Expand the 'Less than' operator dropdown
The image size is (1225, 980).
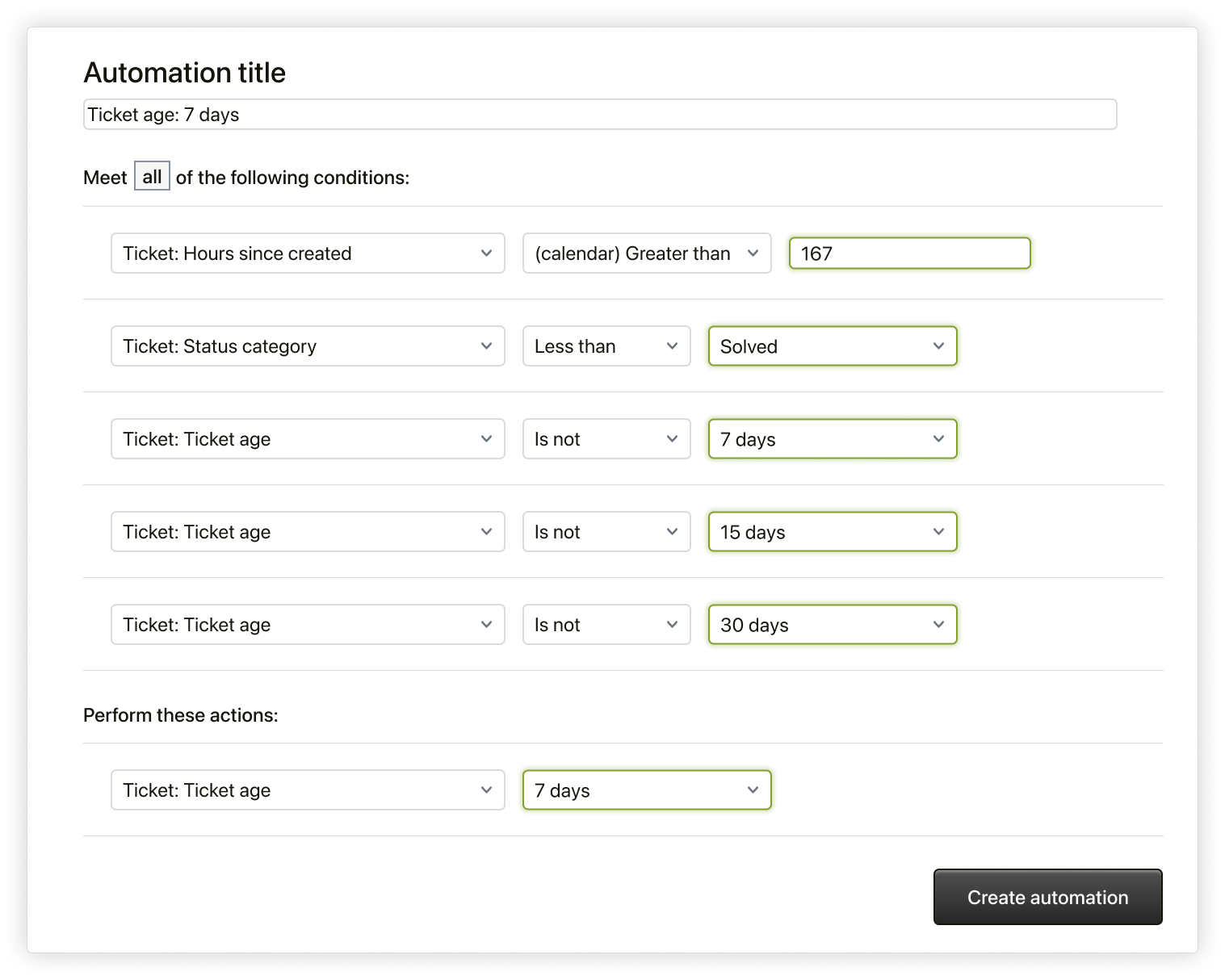pos(606,346)
